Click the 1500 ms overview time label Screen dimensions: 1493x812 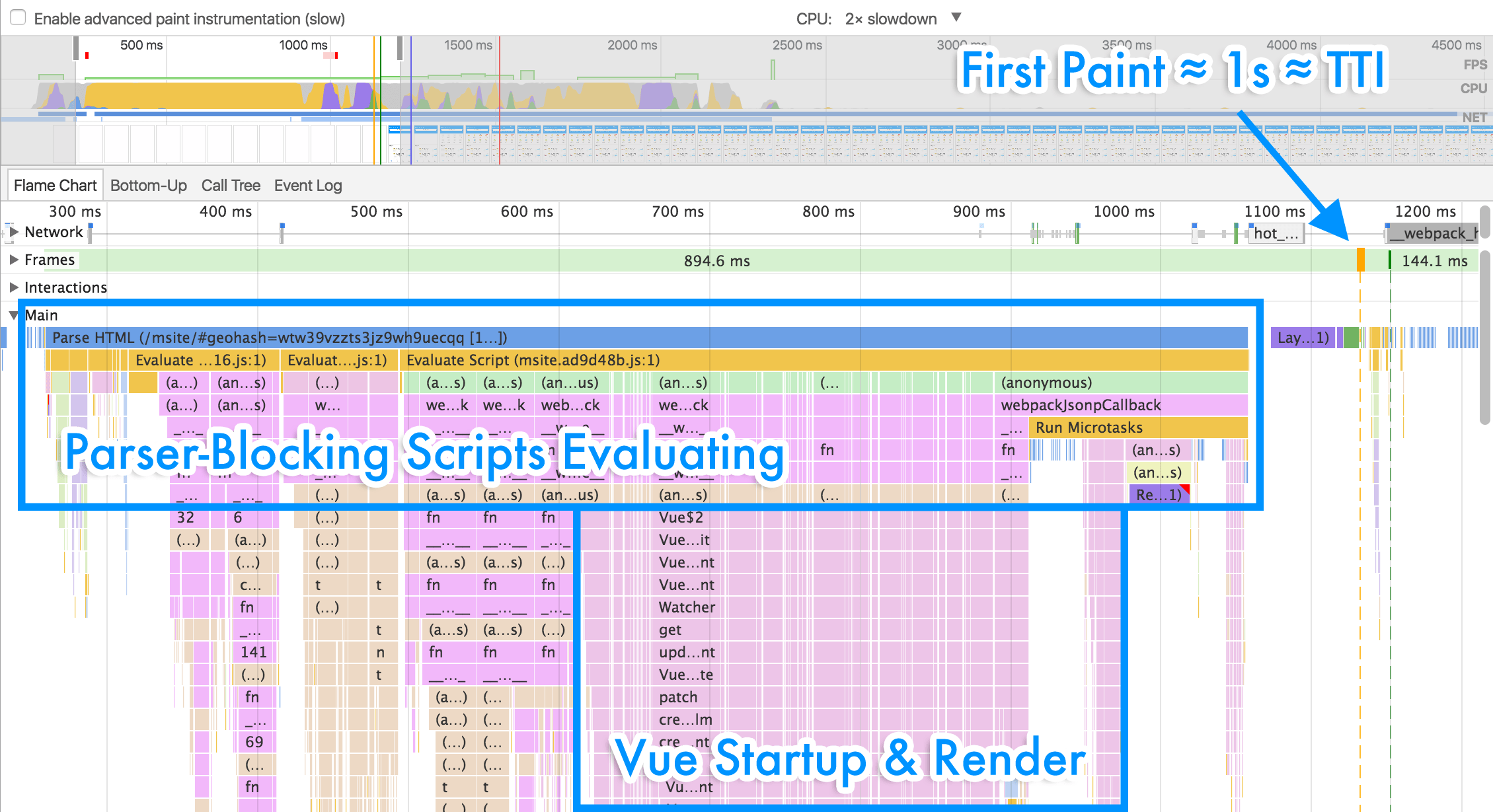(468, 45)
